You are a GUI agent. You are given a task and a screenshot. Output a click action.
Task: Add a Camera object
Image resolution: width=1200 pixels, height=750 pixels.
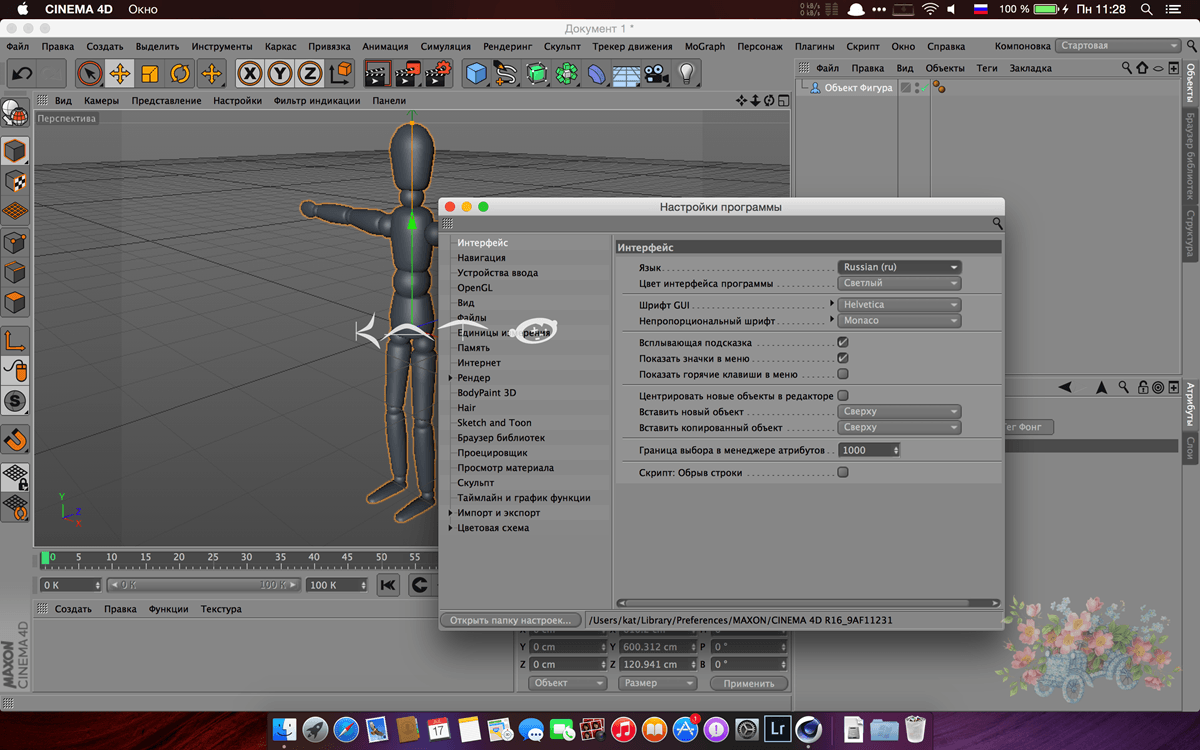click(x=656, y=74)
